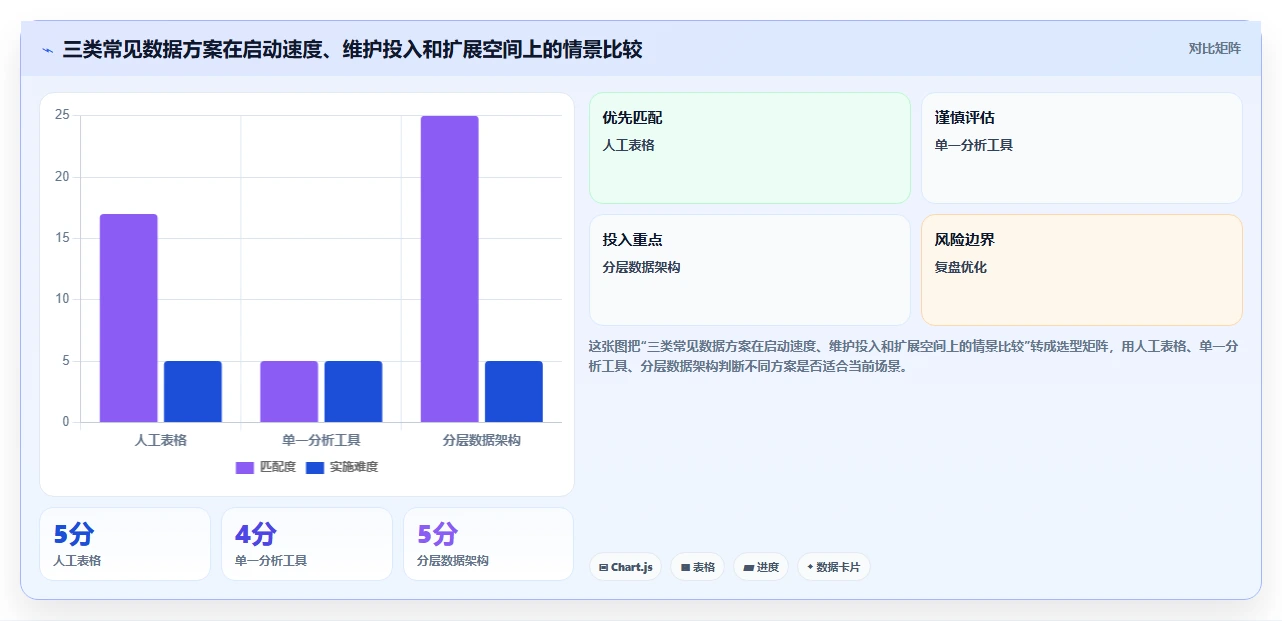The width and height of the screenshot is (1282, 621).
Task: Click the header title about 三类常见数据方案
Action: [352, 49]
